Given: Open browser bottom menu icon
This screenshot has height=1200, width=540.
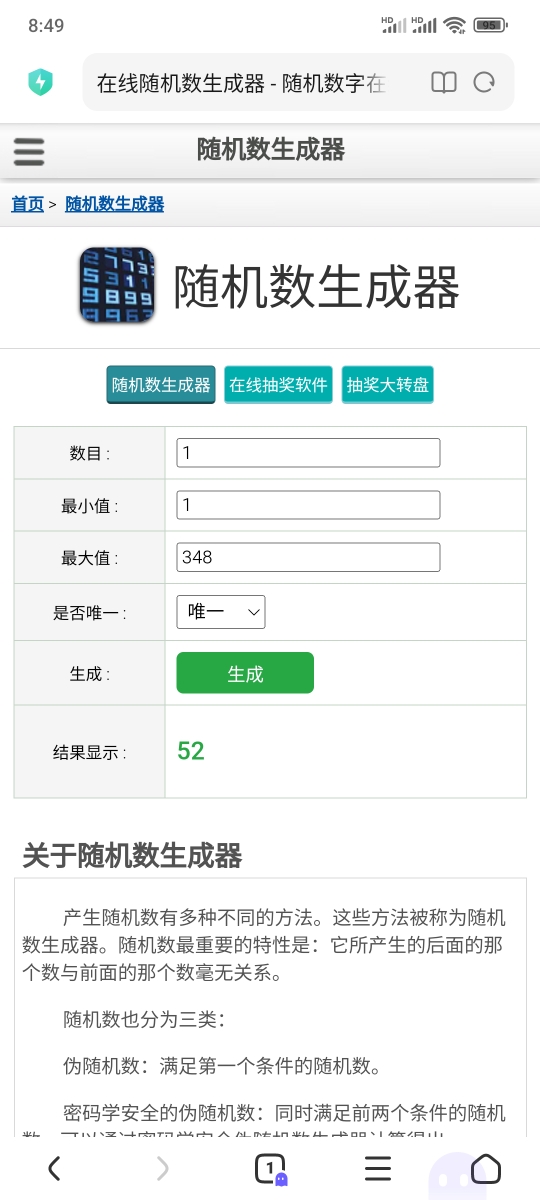Looking at the screenshot, I should [378, 1168].
